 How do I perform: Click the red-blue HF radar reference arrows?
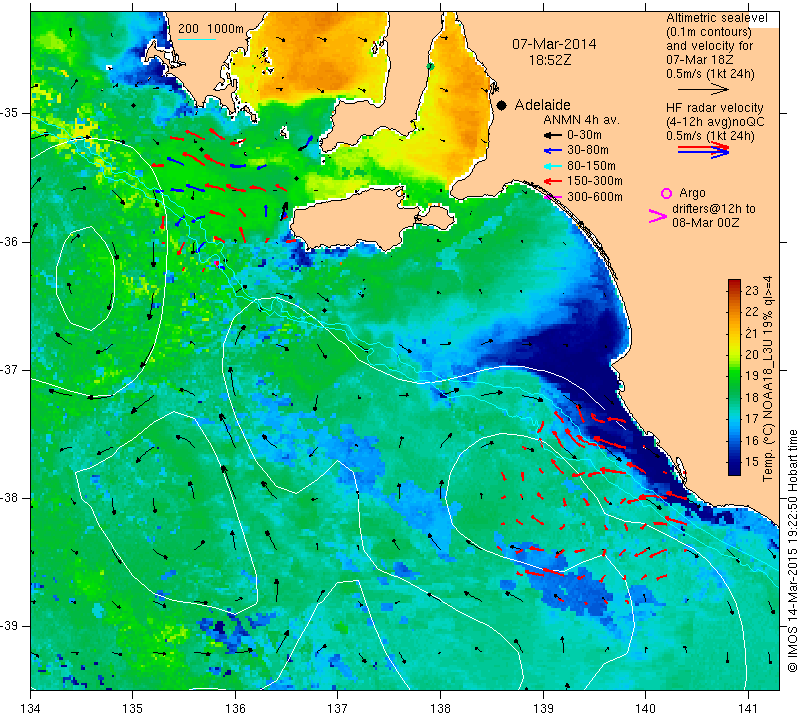[704, 150]
